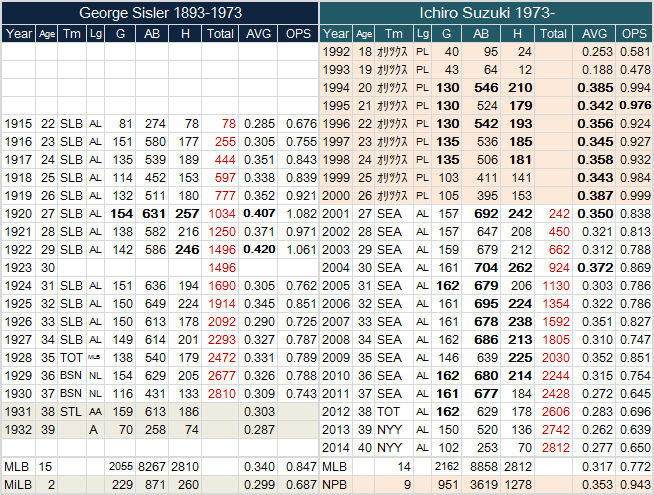Click Sisler's 1916 total cell 255
Image resolution: width=654 pixels, height=495 pixels.
click(x=220, y=141)
